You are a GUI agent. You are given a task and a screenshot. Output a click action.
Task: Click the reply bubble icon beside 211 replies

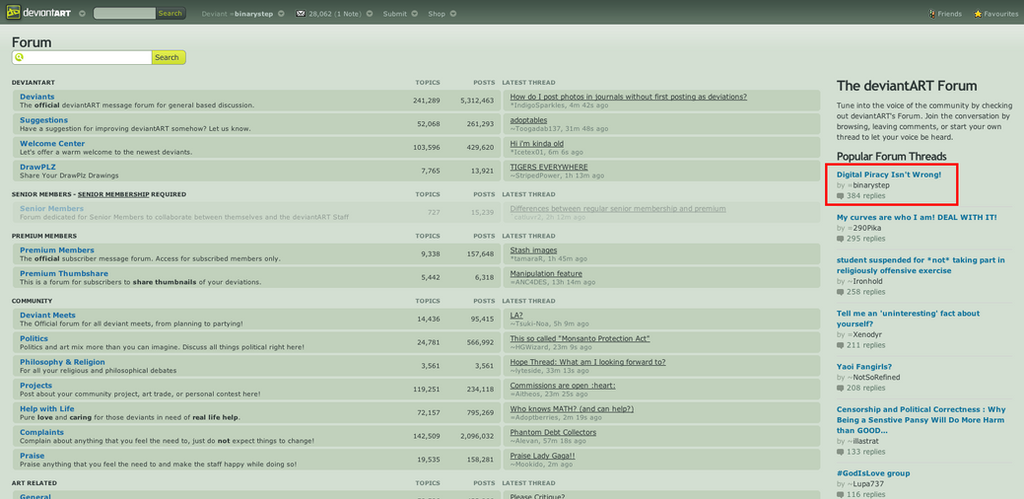click(x=840, y=345)
